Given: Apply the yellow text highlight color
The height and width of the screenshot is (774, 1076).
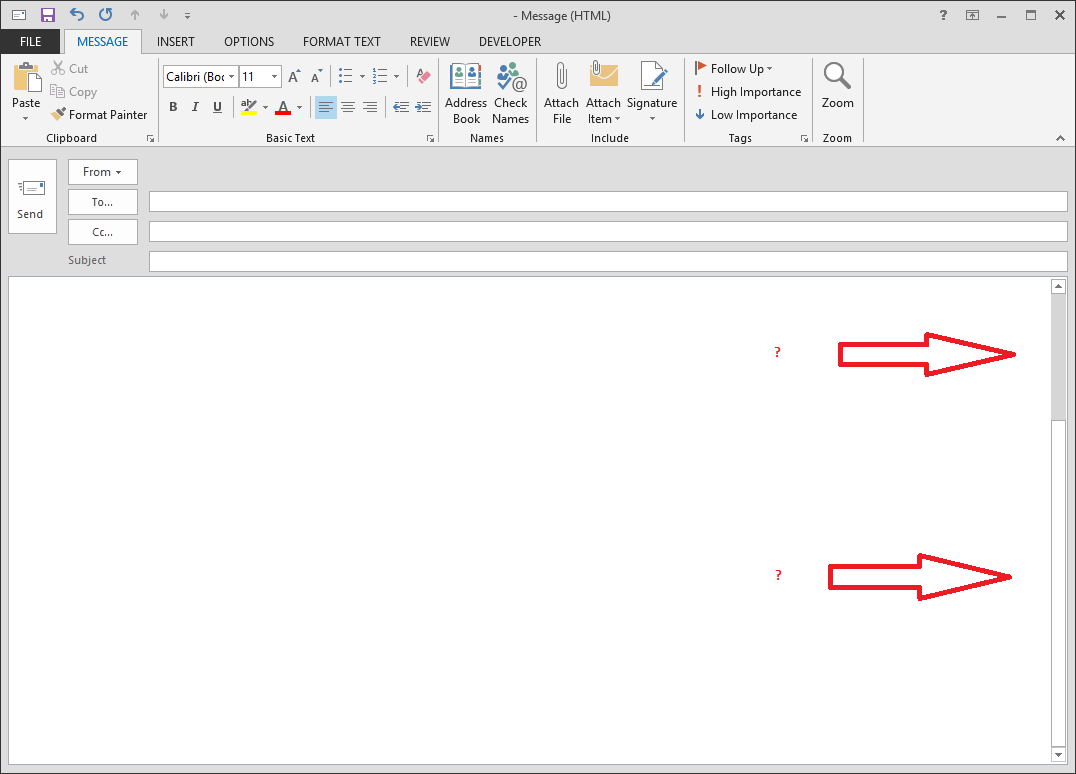Looking at the screenshot, I should point(249,107).
